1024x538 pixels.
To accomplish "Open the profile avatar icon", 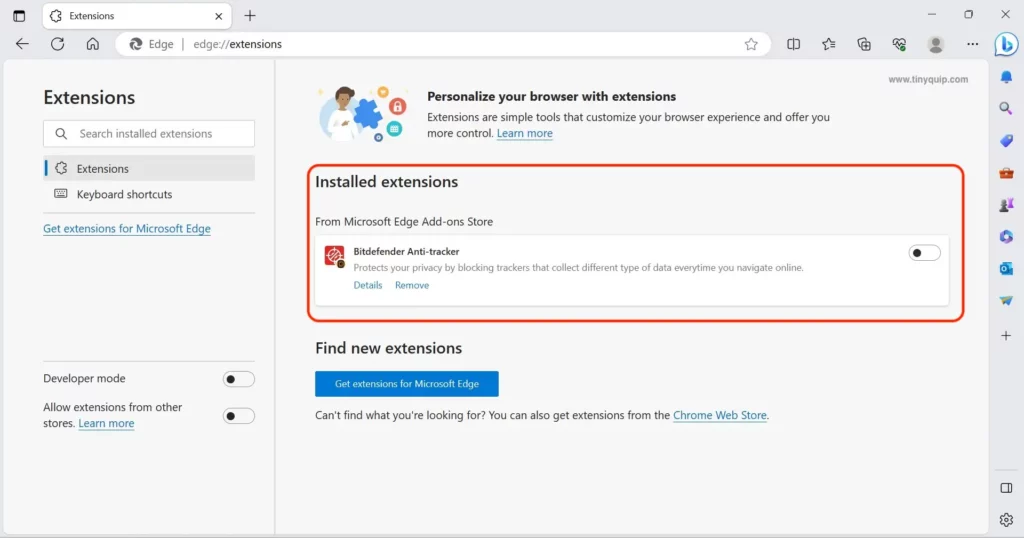I will click(x=936, y=44).
